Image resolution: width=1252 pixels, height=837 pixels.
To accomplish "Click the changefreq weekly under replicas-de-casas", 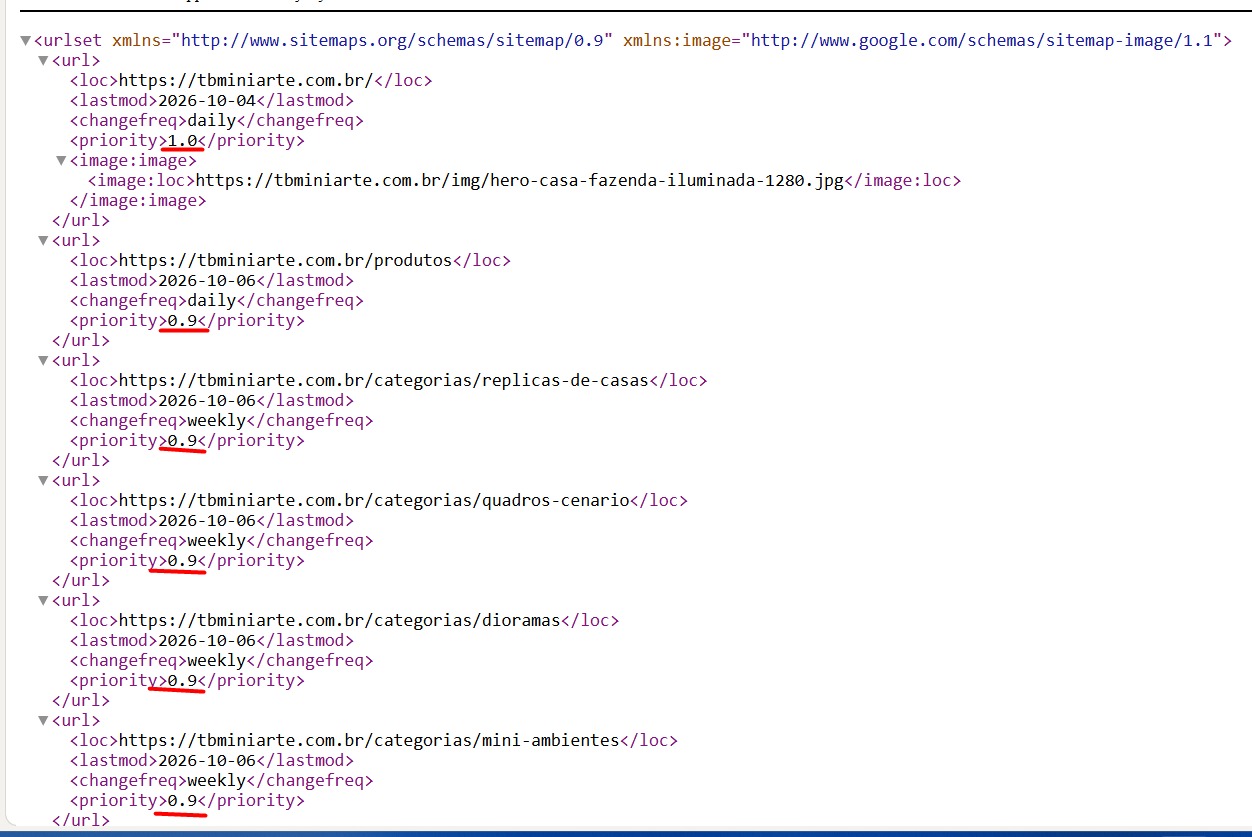I will 217,420.
